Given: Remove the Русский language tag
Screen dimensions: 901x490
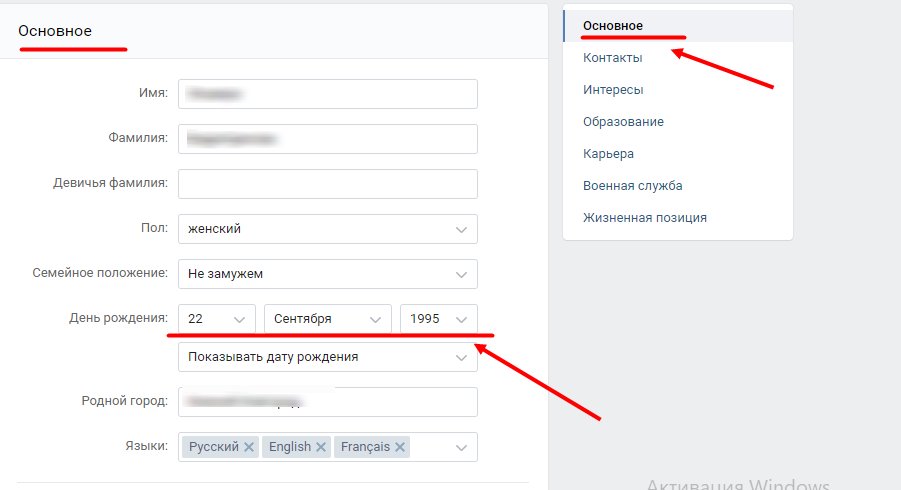Looking at the screenshot, I should 249,447.
